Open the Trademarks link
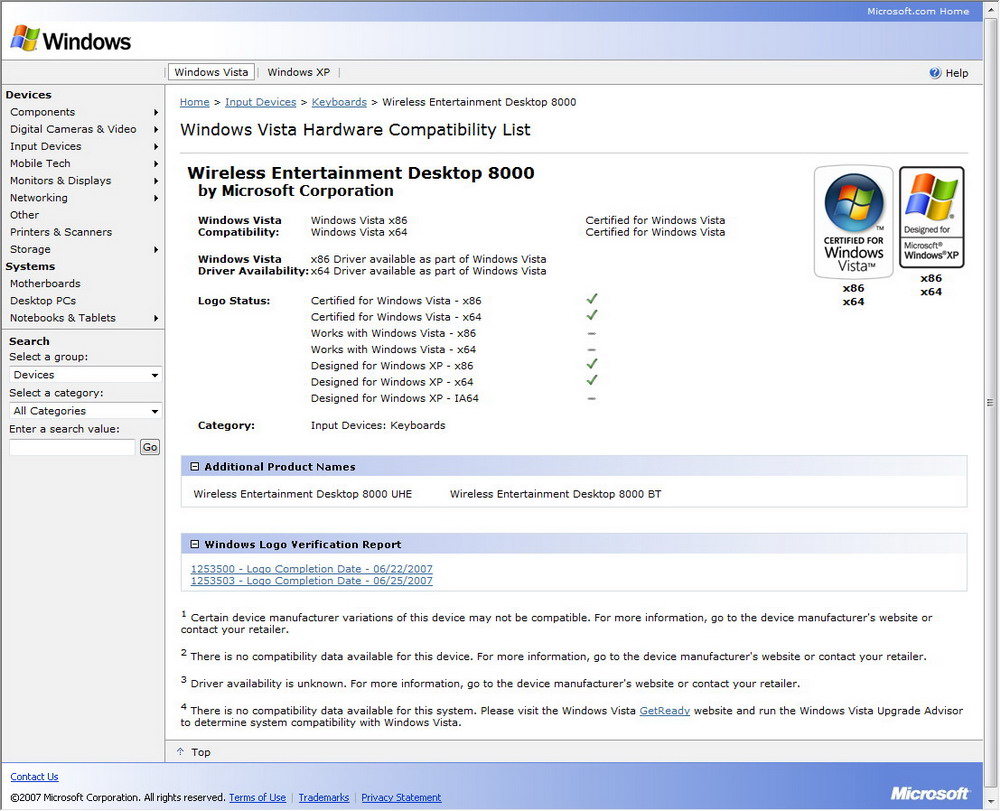 (324, 798)
